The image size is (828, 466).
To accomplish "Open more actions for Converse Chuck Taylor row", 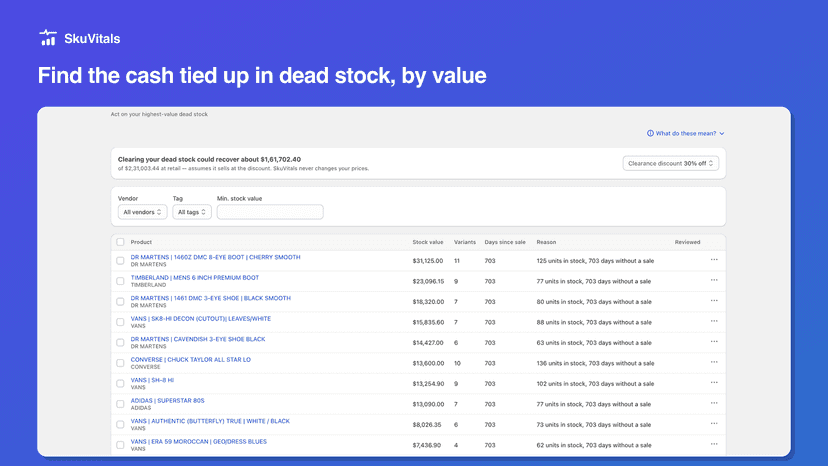I will coord(714,362).
